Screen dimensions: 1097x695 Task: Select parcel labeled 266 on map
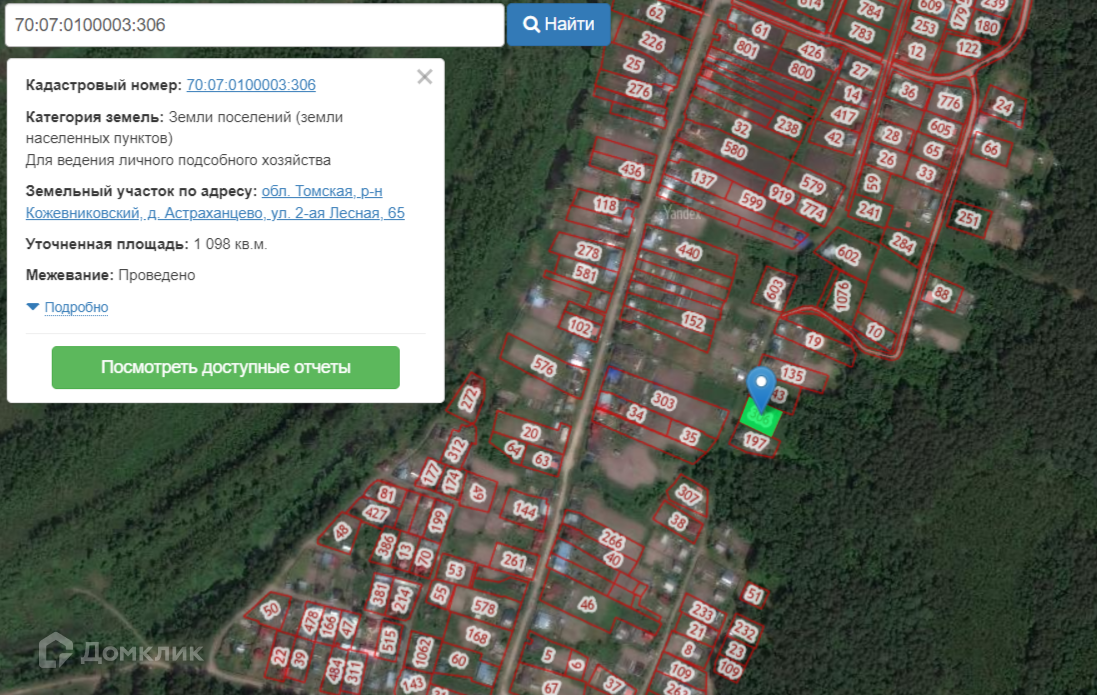point(611,540)
